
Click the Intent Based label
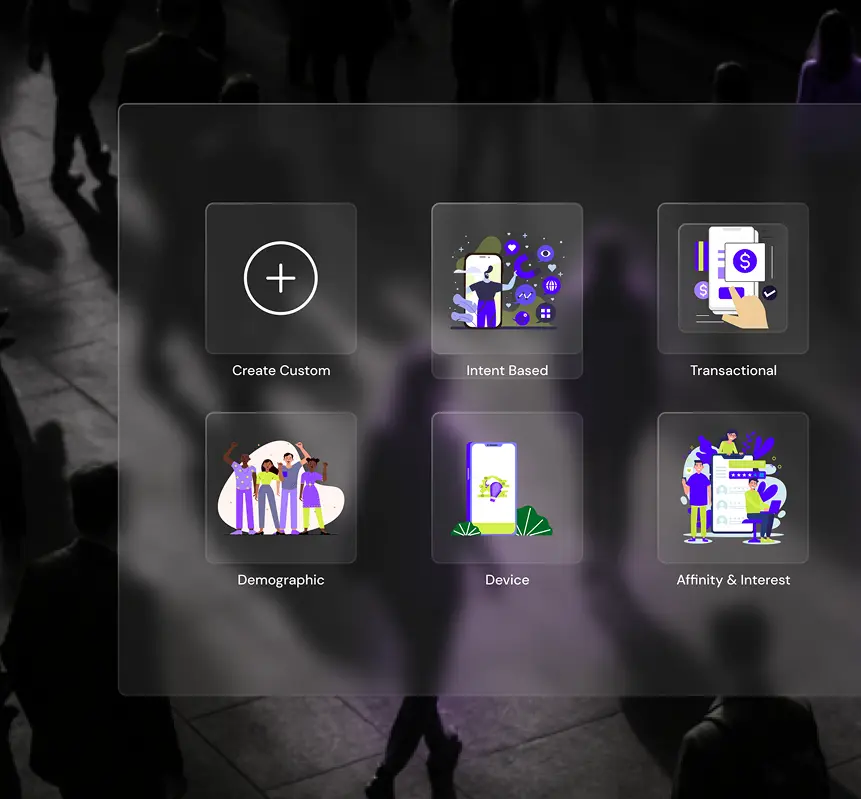[x=507, y=370]
